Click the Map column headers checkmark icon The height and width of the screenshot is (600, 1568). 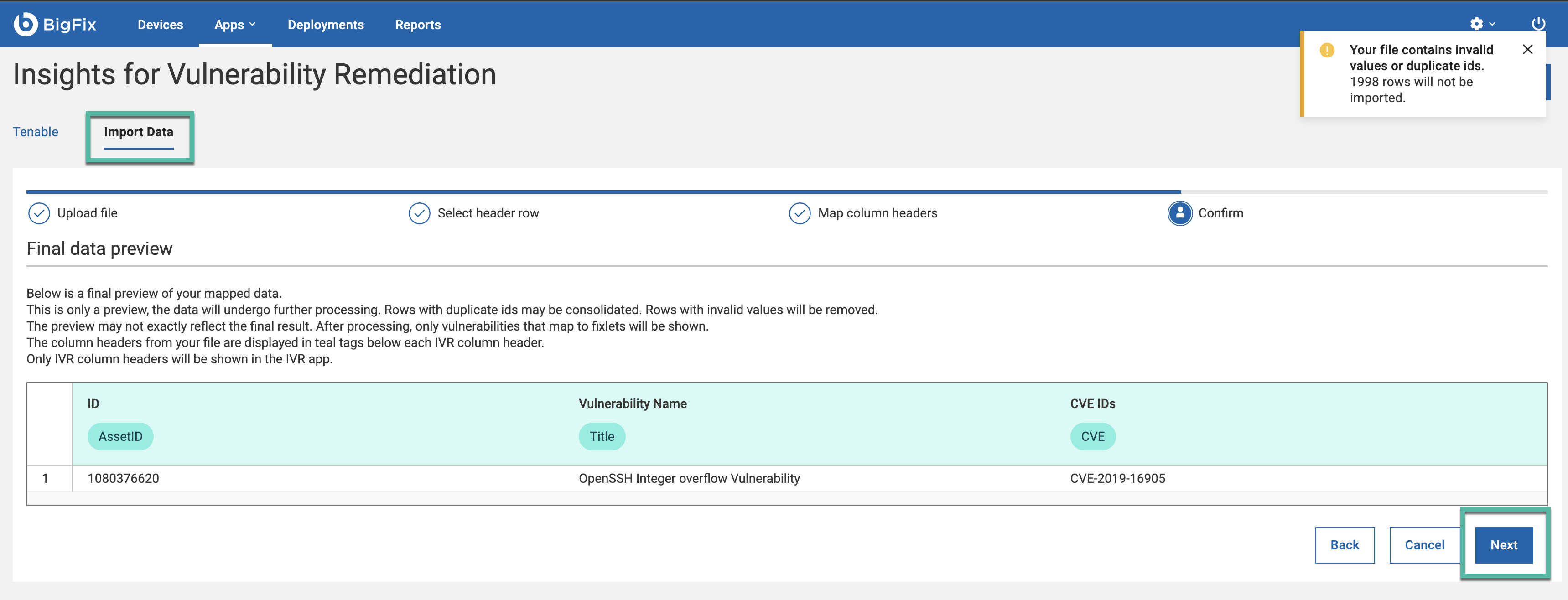[799, 213]
